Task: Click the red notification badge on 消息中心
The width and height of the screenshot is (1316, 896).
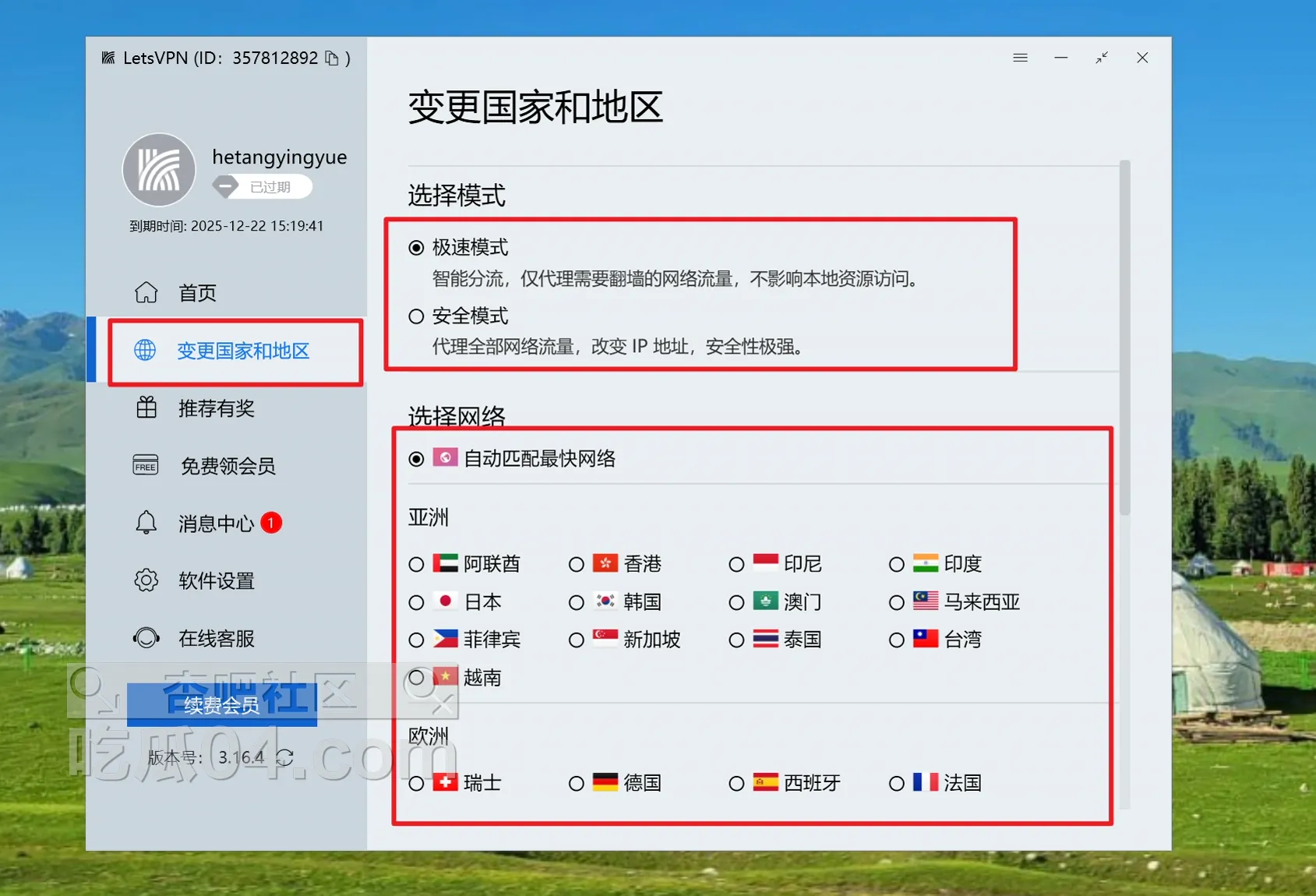Action: 271,523
